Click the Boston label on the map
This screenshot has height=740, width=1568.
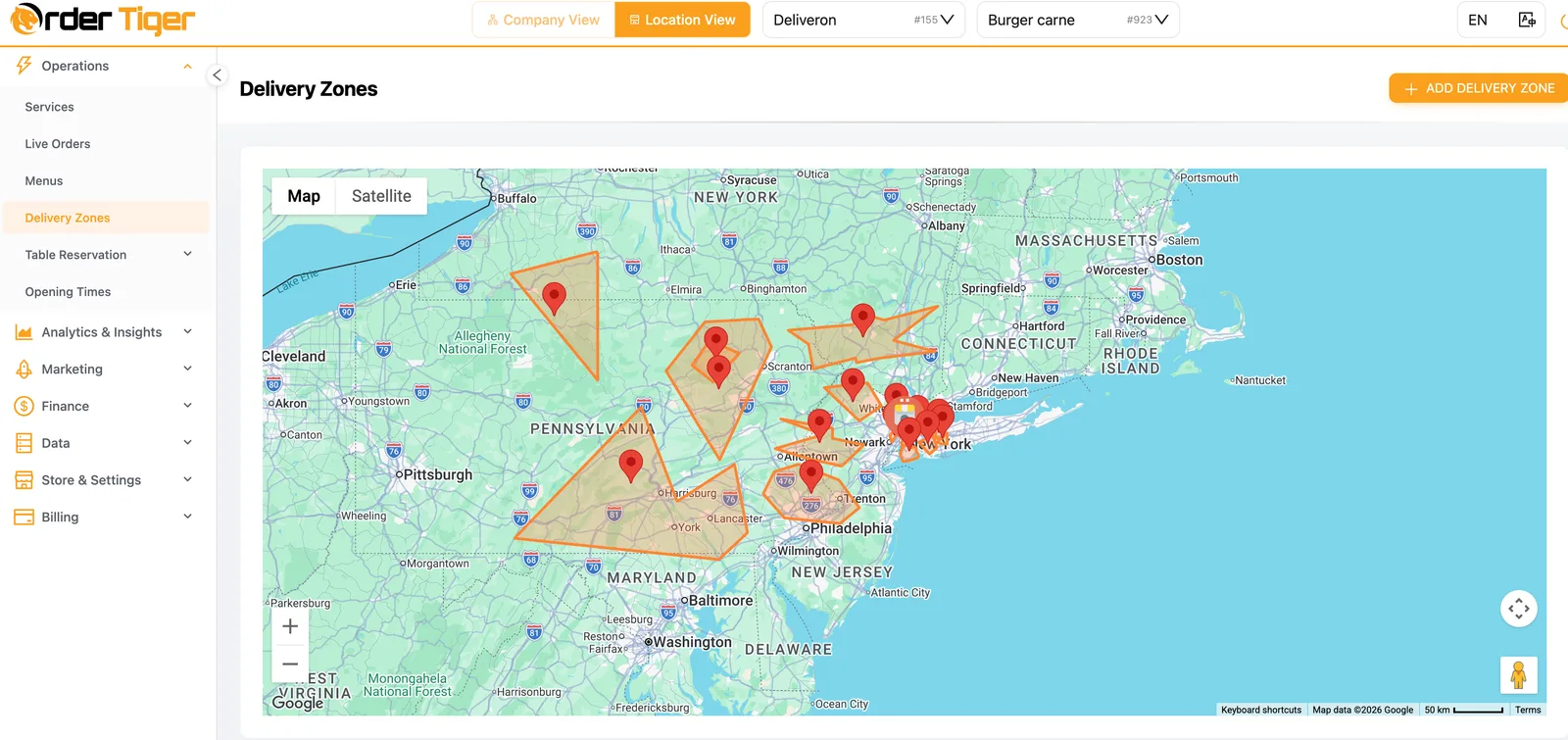[x=1180, y=260]
